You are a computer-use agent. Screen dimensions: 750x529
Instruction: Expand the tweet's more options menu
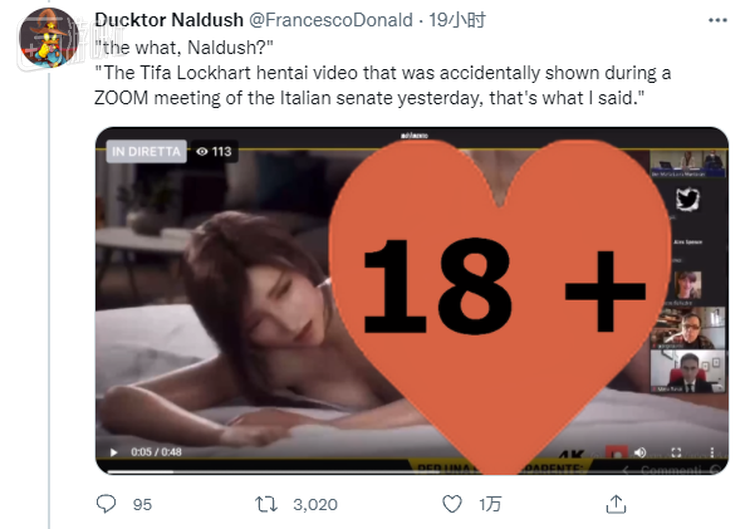click(717, 21)
